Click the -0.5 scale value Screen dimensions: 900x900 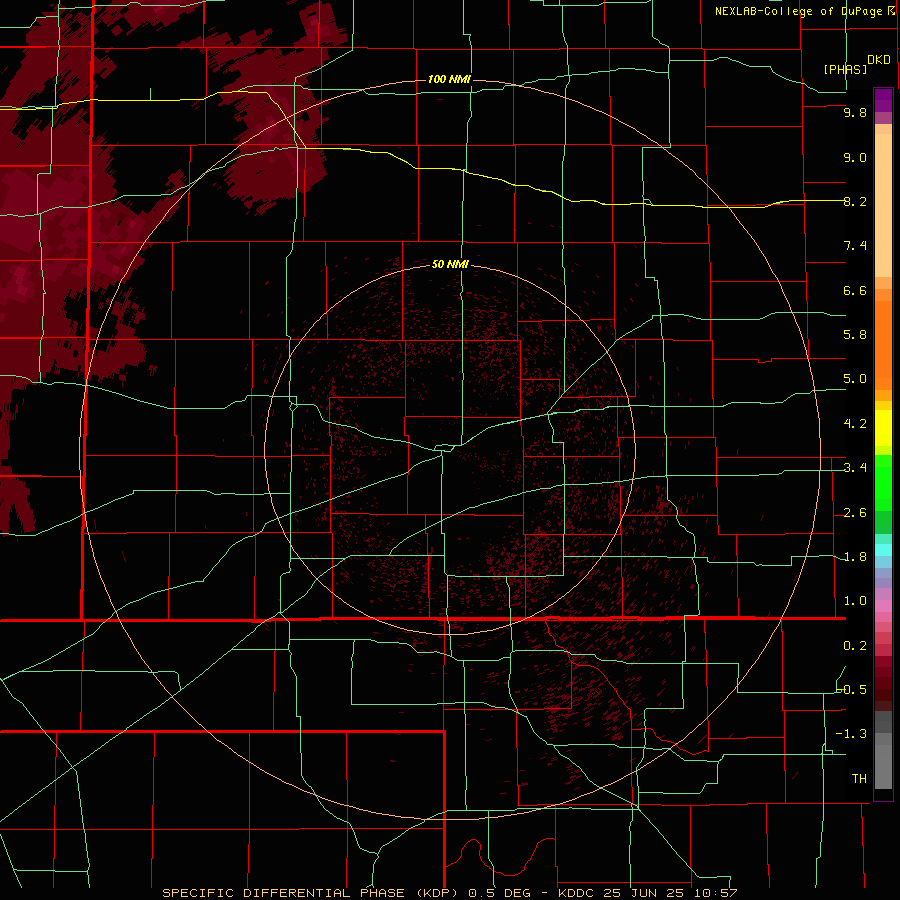pos(851,690)
